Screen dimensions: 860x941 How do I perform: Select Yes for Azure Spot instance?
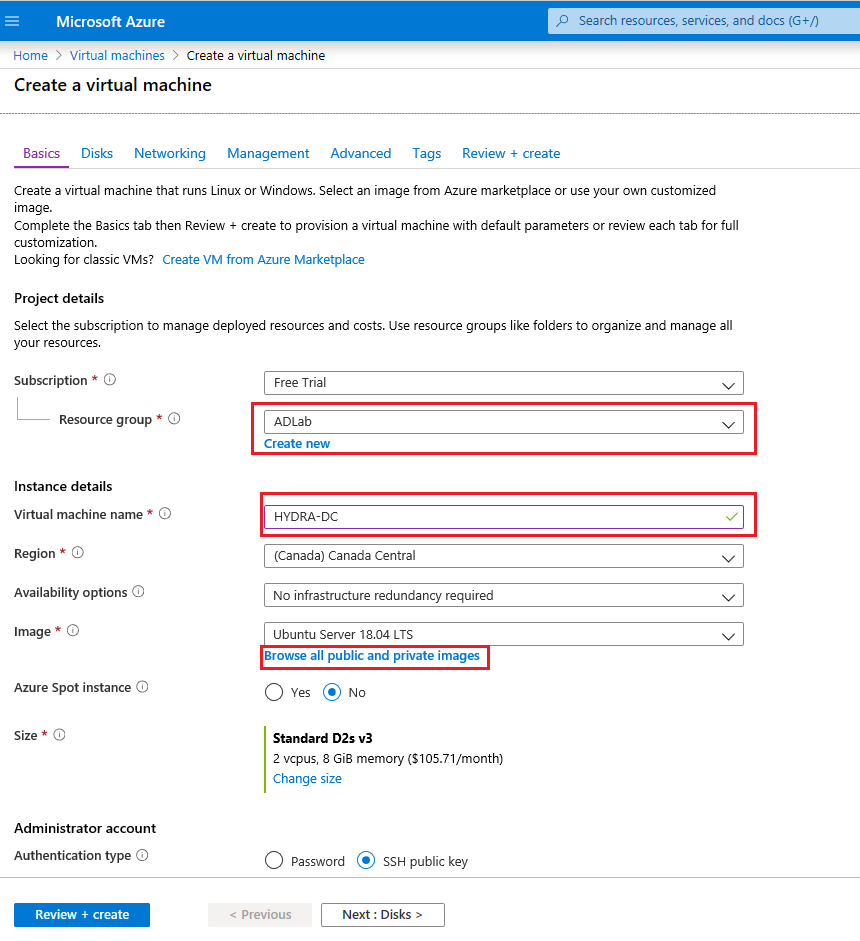[273, 692]
